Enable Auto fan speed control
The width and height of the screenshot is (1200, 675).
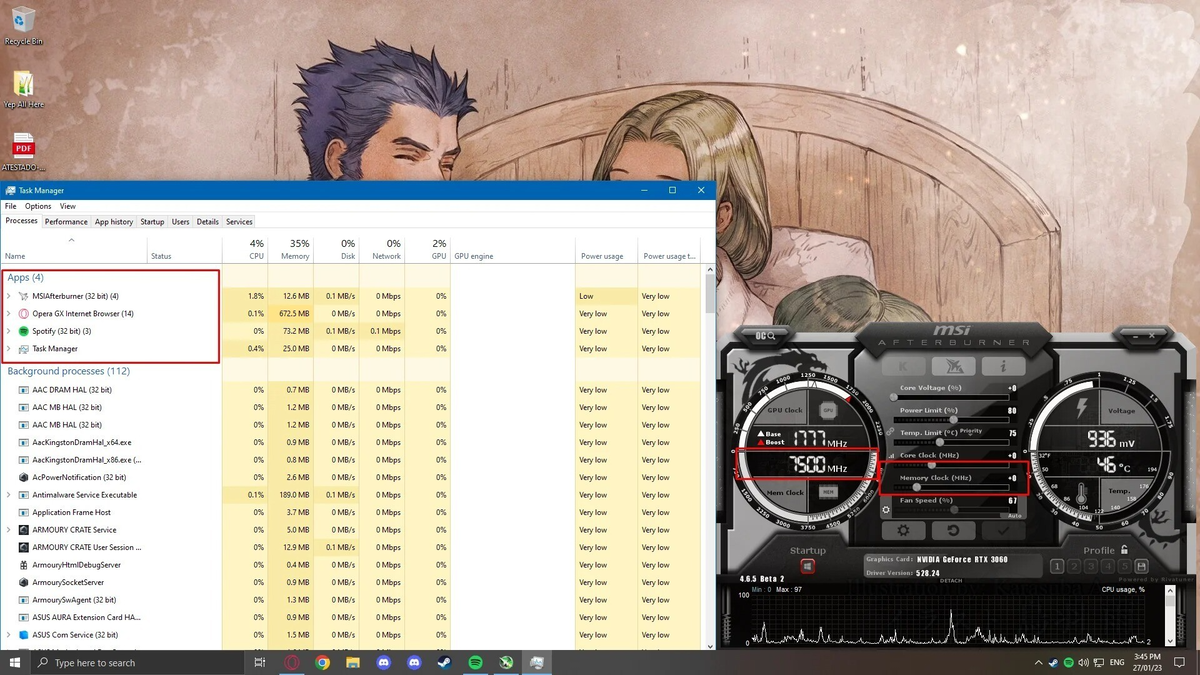click(1013, 514)
